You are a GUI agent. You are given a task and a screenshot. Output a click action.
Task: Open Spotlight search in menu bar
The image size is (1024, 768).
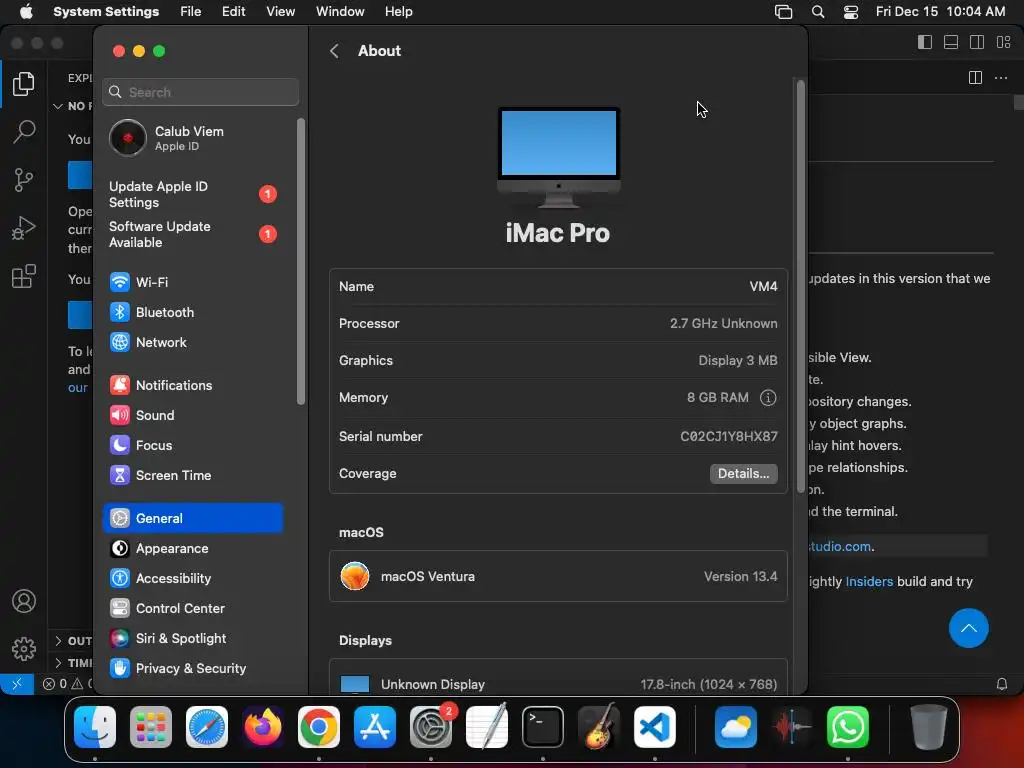pos(818,12)
